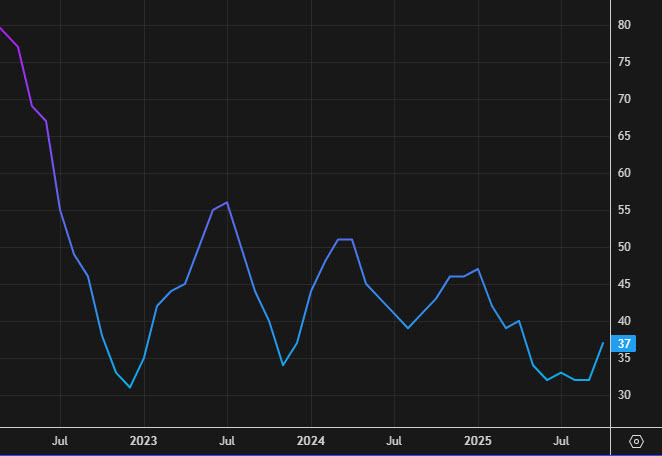This screenshot has width=662, height=456.
Task: Select the Jul label between 2024 and 2025
Action: point(395,440)
